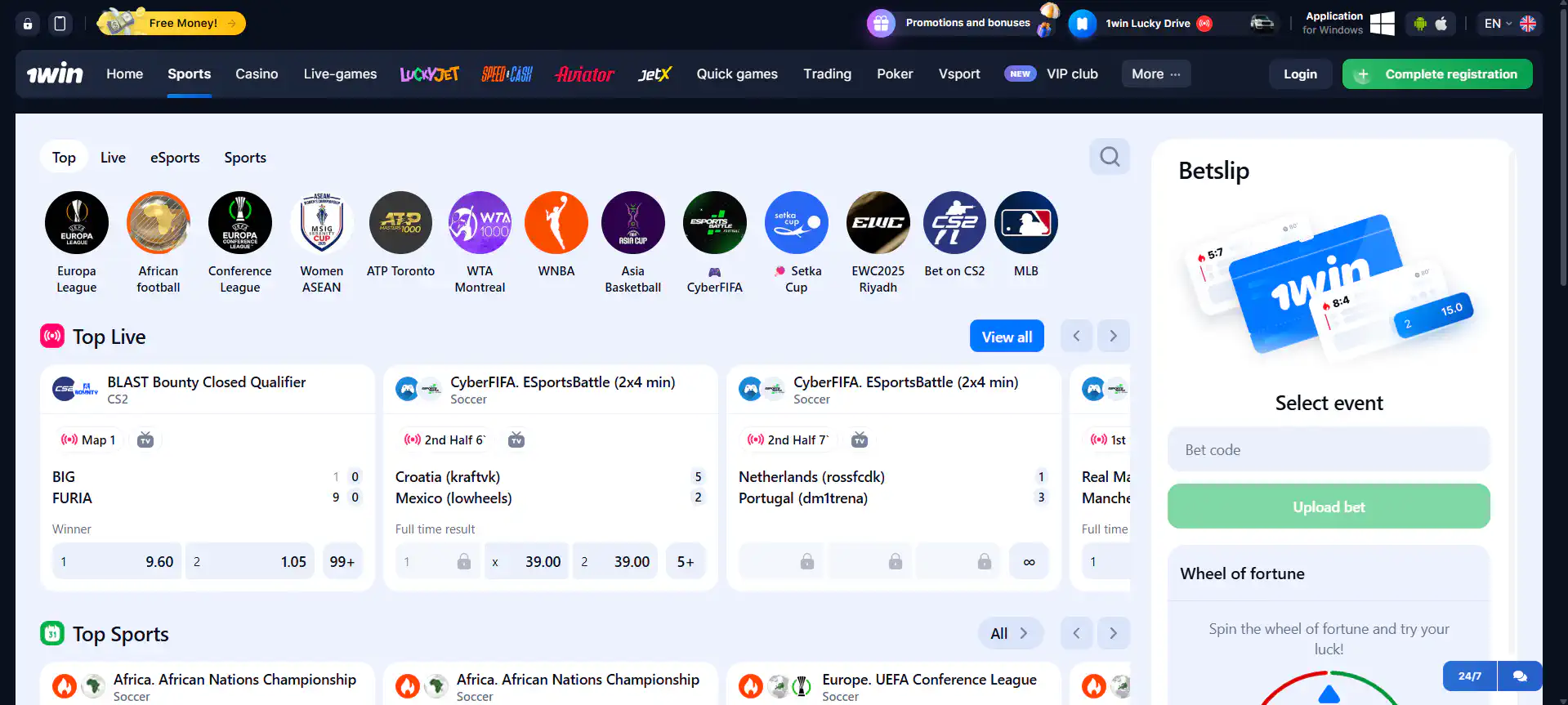This screenshot has width=1568, height=705.
Task: Bet on draw at 39.00 Croatia vs Mexico
Action: pos(527,561)
